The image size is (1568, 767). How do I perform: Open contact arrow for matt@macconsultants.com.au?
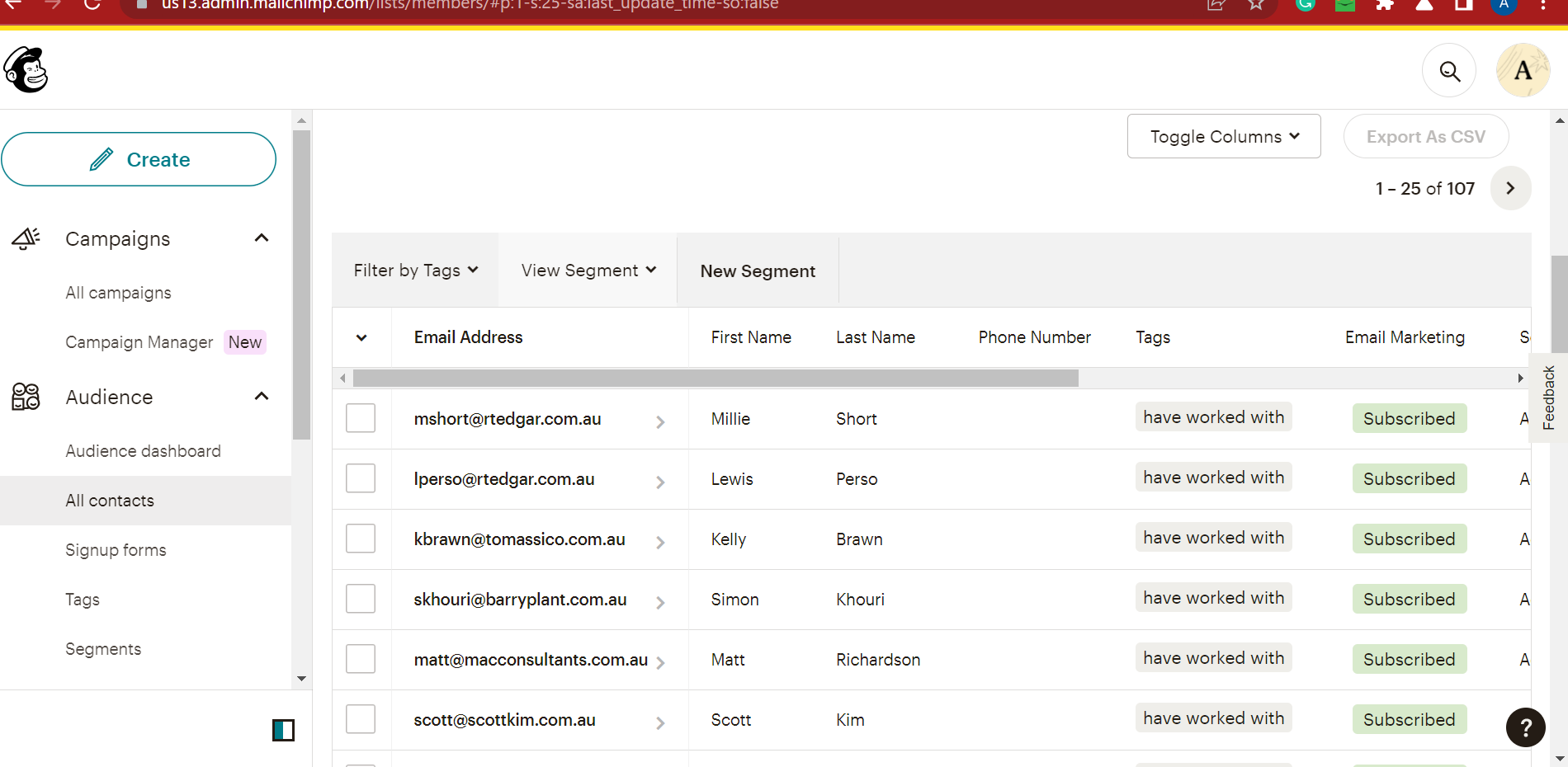click(660, 662)
